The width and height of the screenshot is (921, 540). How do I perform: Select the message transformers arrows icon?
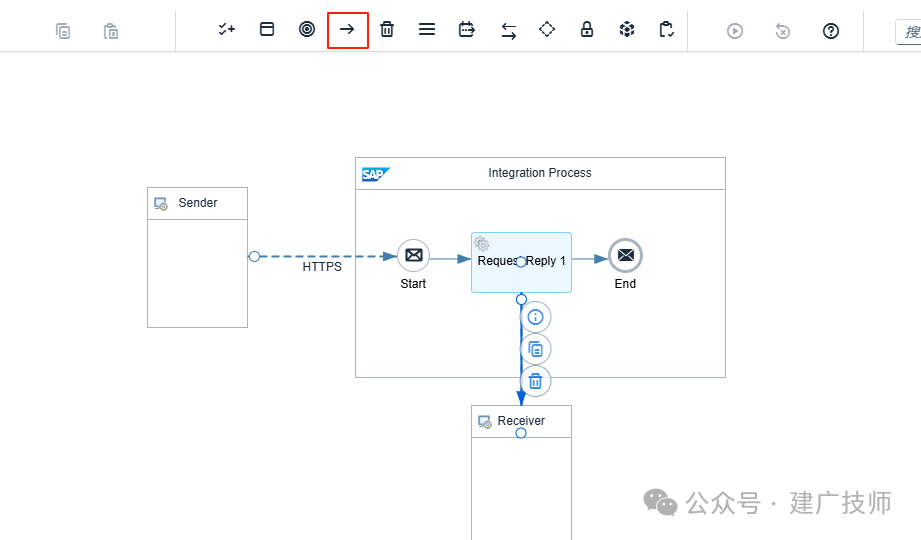tap(509, 31)
